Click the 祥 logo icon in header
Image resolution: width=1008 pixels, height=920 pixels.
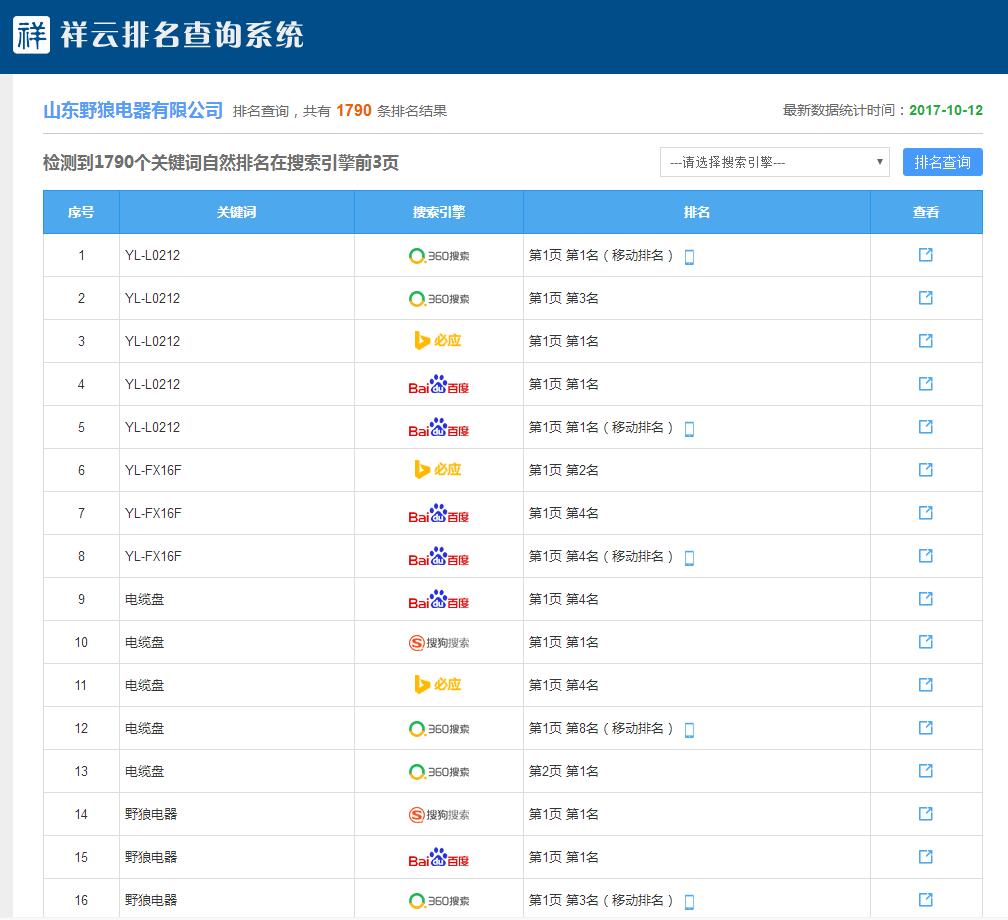(x=31, y=35)
